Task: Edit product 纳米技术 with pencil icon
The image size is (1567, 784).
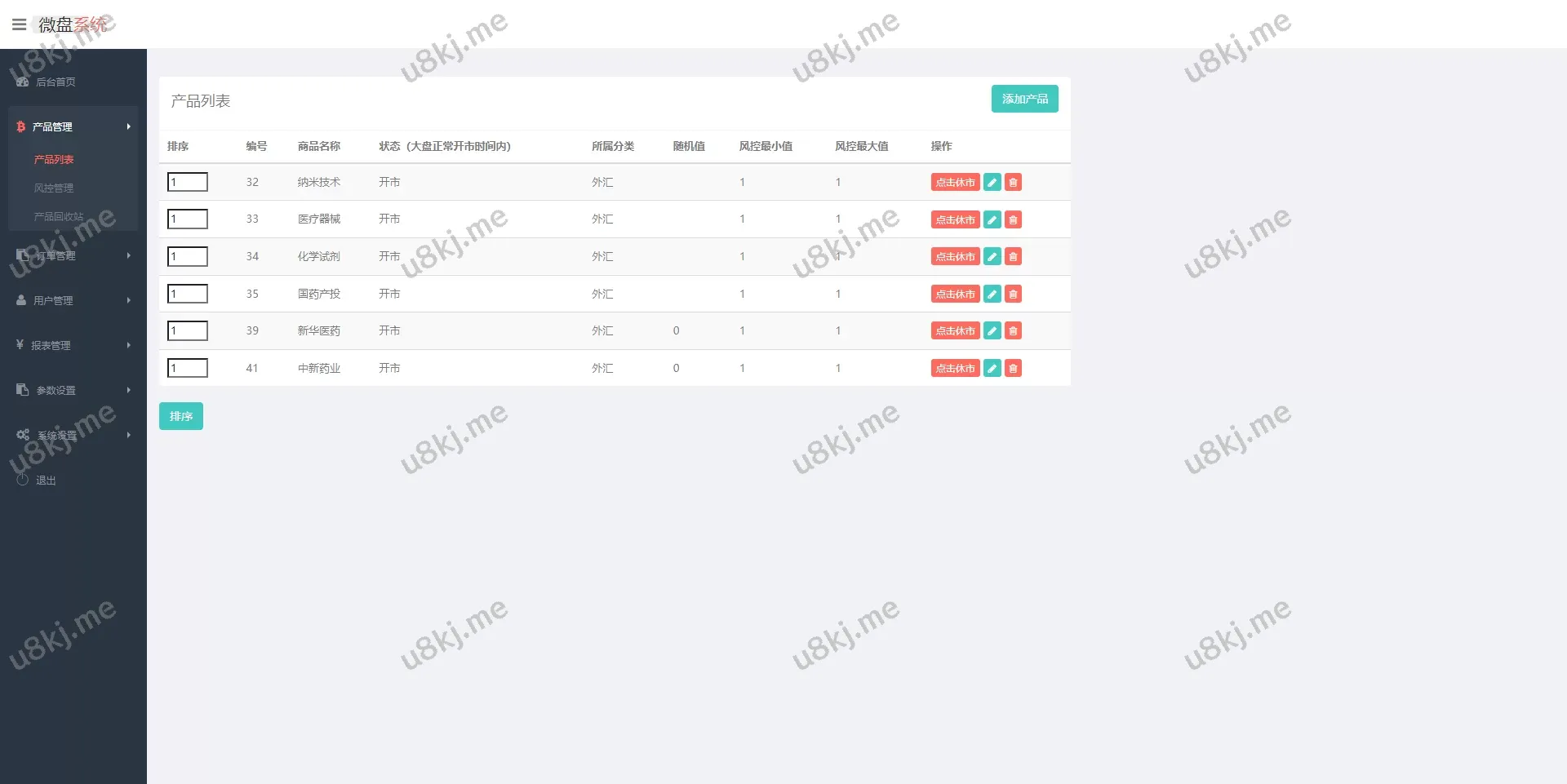Action: (x=992, y=182)
